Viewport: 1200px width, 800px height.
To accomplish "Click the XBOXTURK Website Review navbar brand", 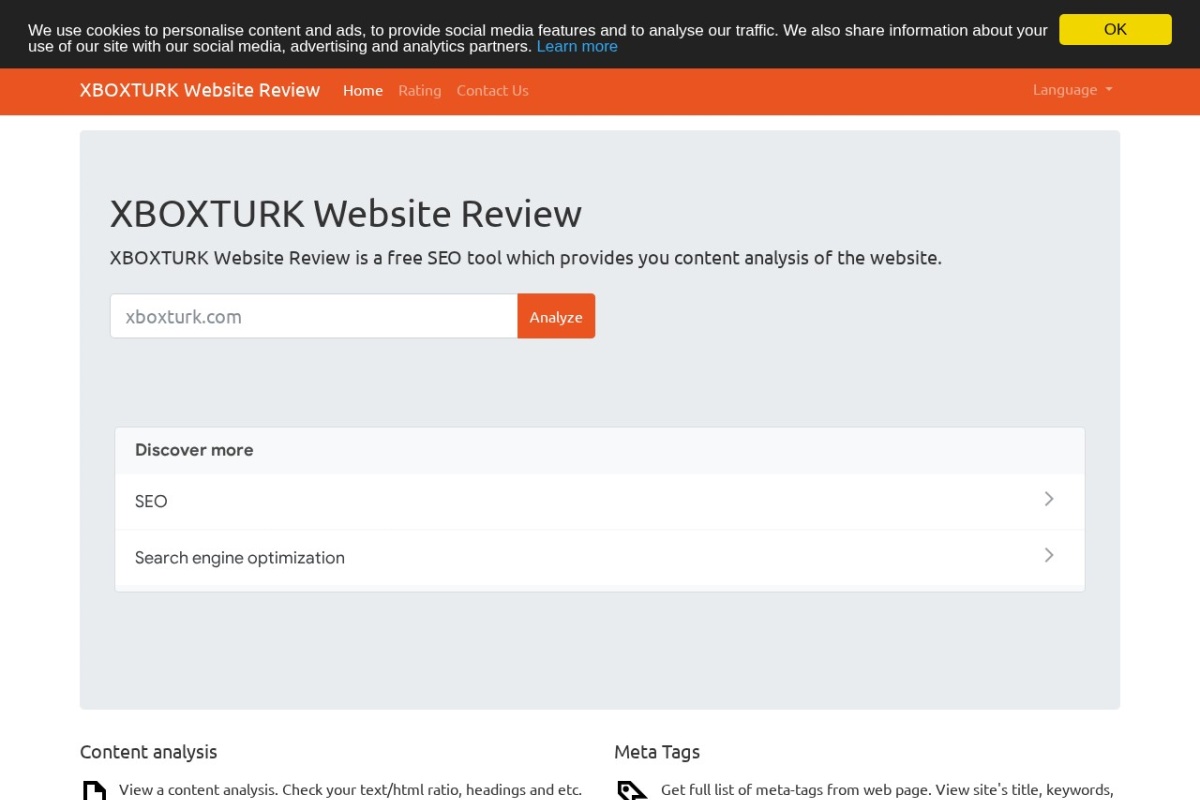I will click(x=199, y=90).
